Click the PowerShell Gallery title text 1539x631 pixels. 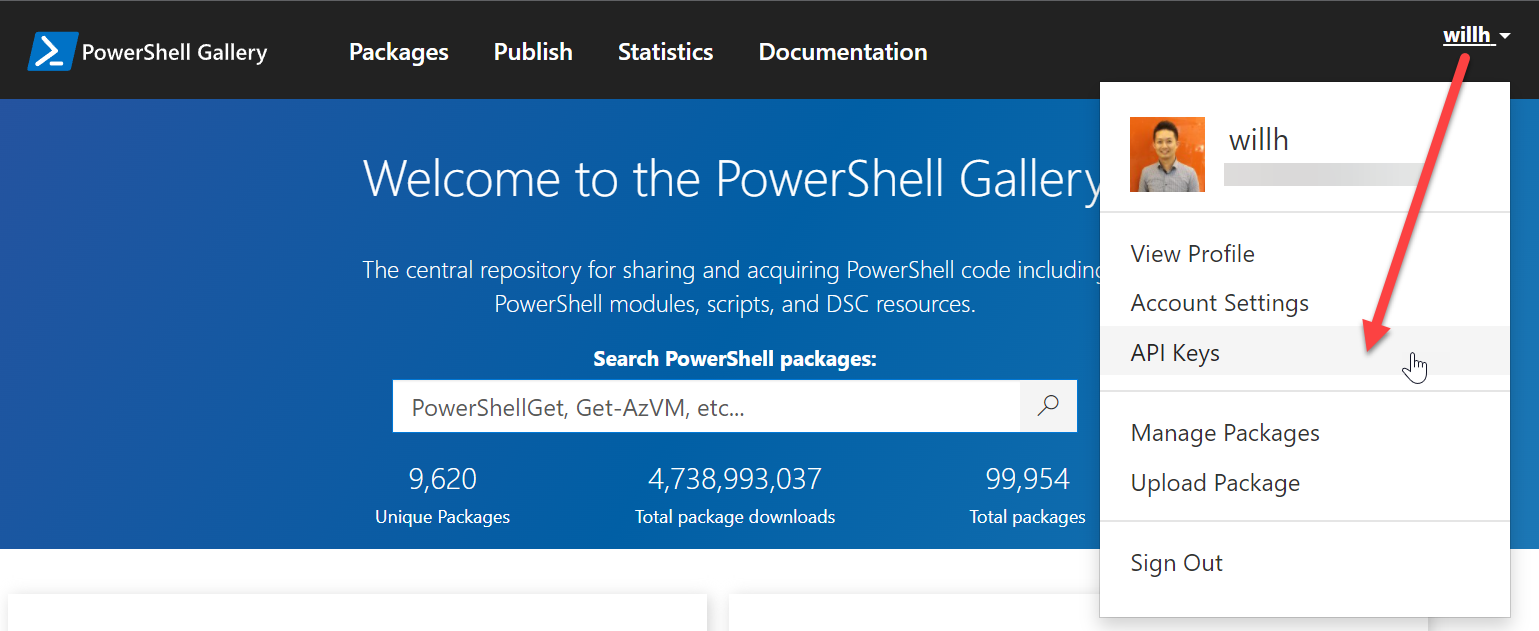coord(174,52)
